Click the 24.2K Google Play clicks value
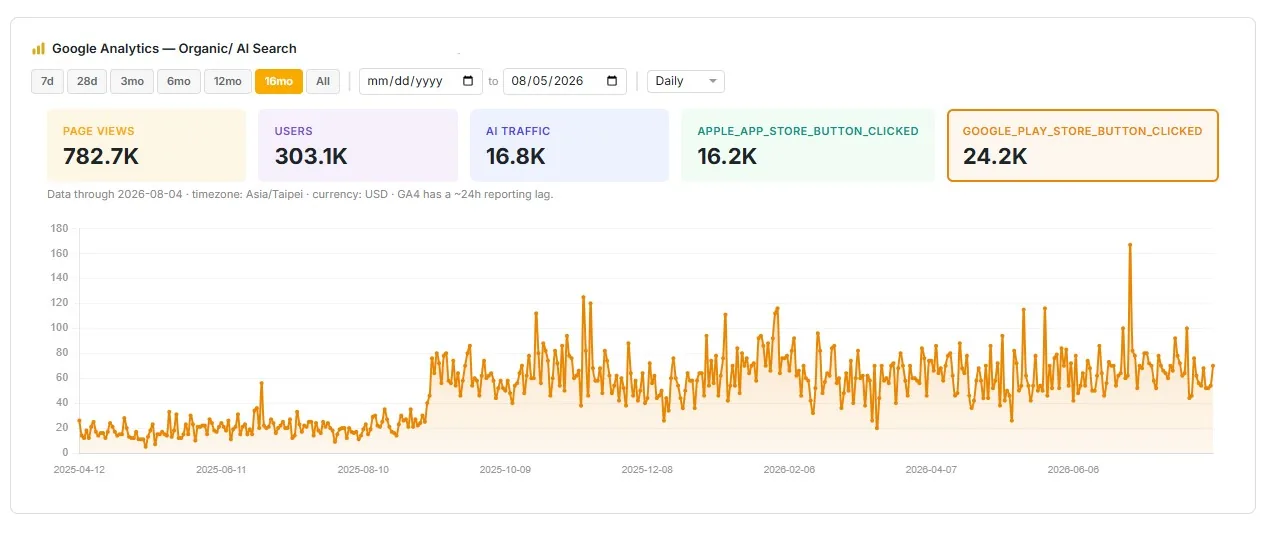The image size is (1281, 534). (x=994, y=156)
